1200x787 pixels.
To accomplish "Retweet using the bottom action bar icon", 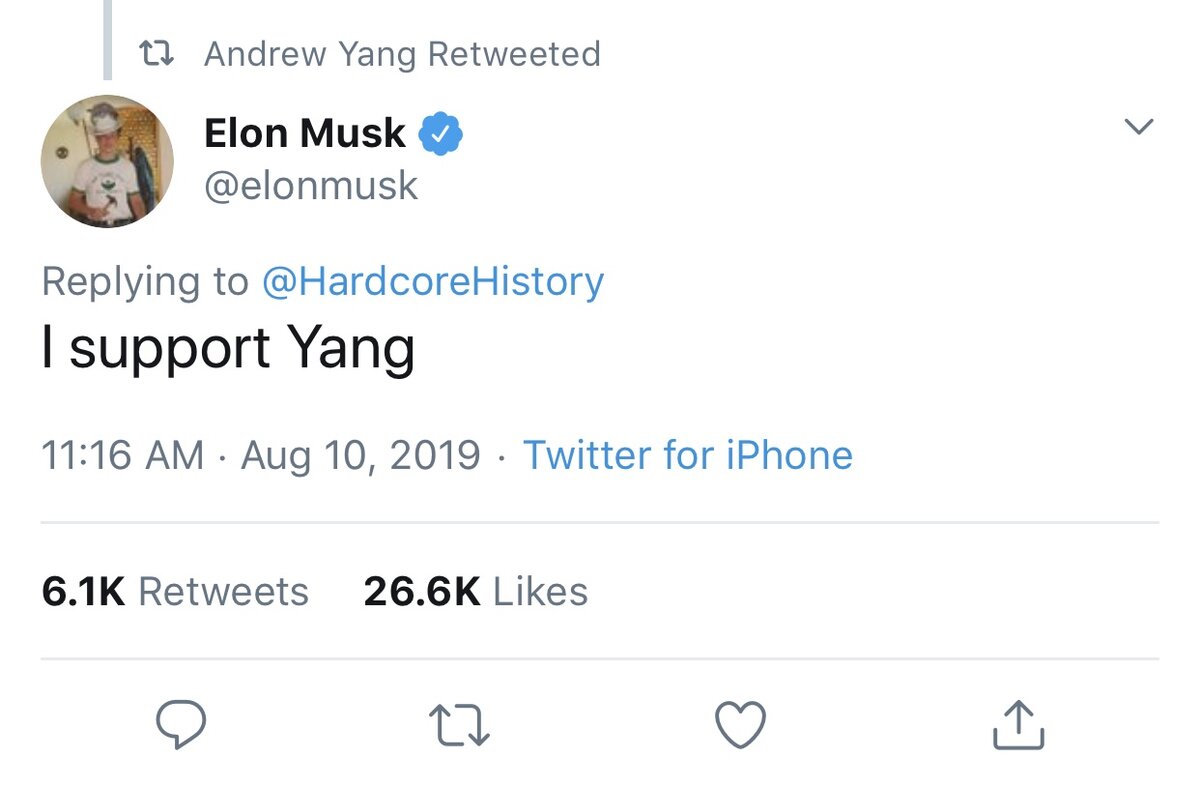I will [x=459, y=725].
